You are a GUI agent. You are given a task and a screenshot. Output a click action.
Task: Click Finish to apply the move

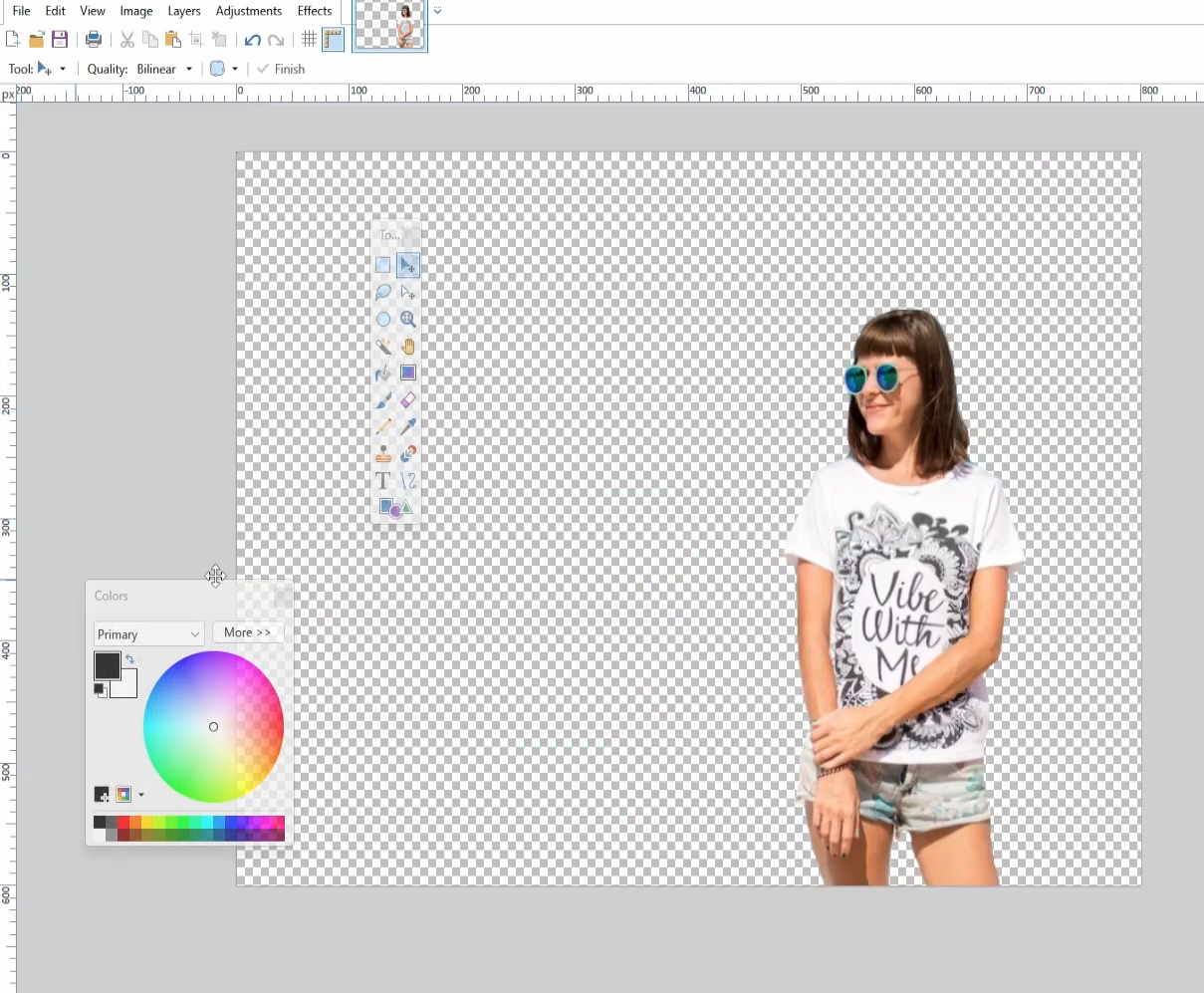tap(280, 69)
